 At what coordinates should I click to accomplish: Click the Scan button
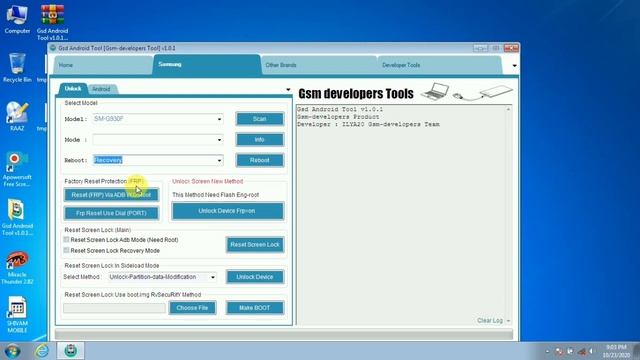(x=260, y=119)
